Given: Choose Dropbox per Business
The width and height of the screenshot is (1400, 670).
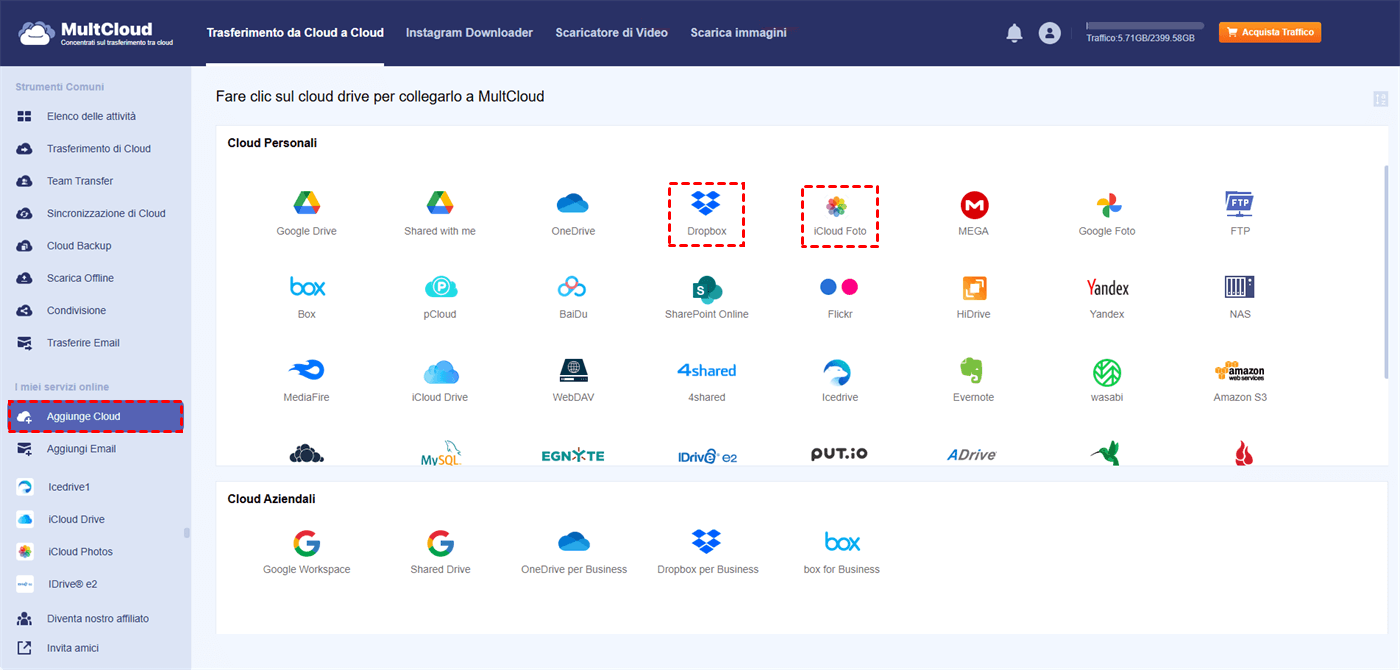Looking at the screenshot, I should [x=708, y=552].
